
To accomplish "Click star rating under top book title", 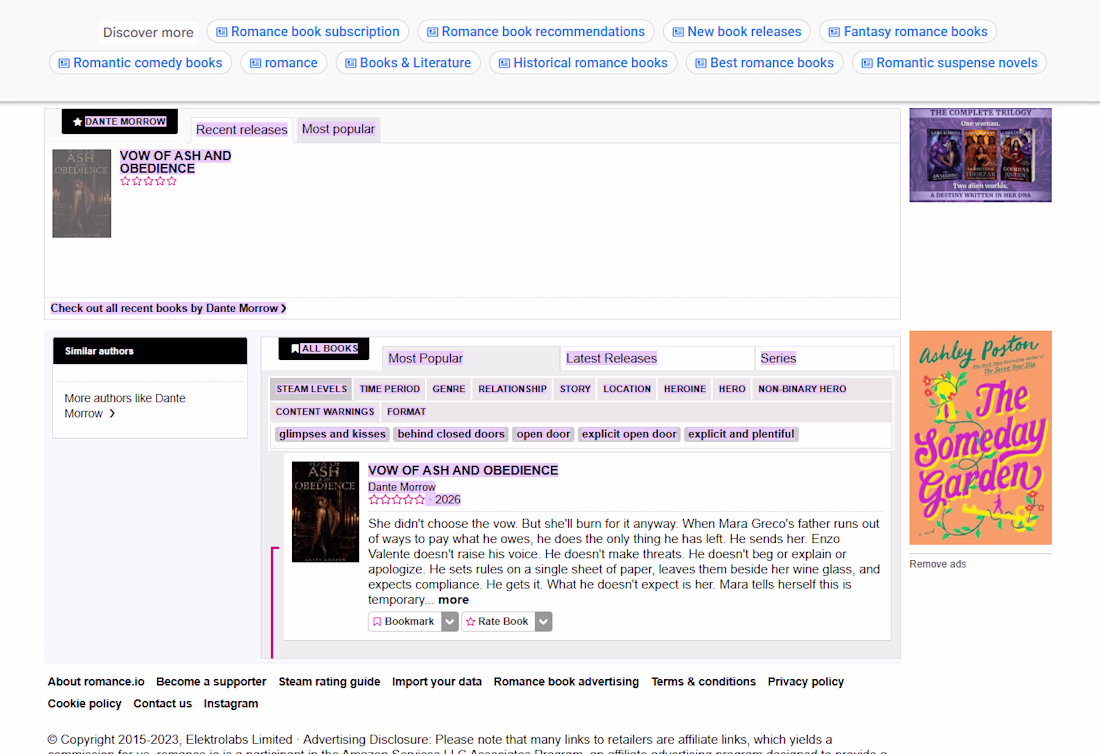I will 148,181.
